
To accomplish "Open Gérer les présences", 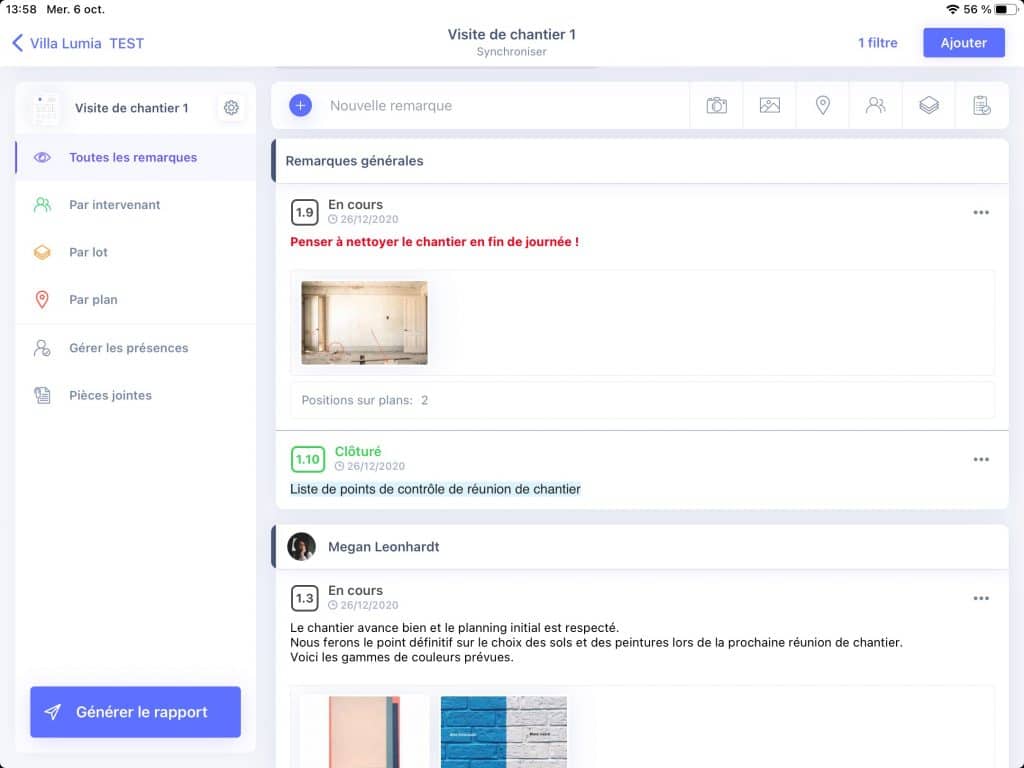I will pos(128,348).
